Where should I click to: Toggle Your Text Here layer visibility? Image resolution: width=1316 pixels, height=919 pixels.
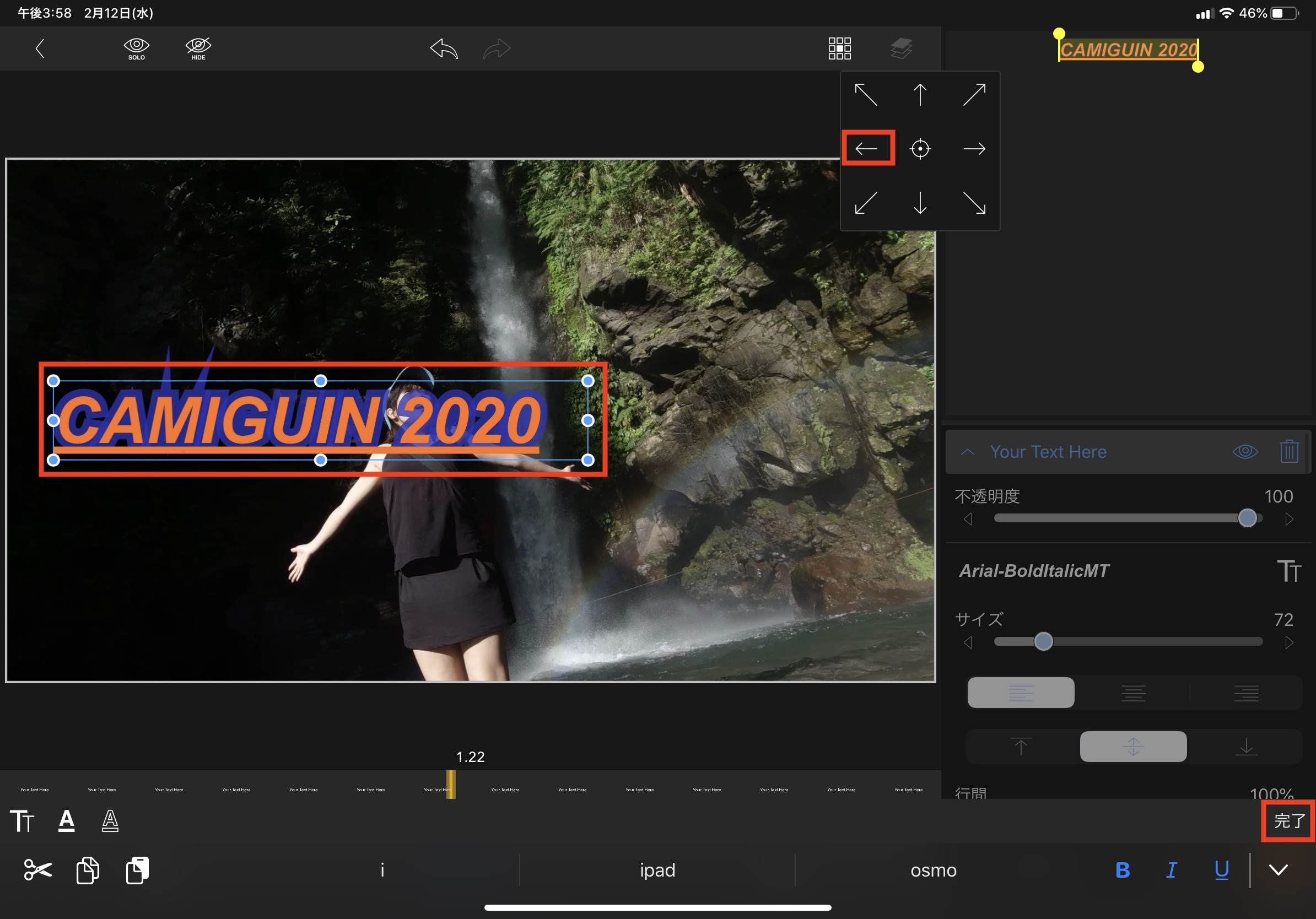pyautogui.click(x=1245, y=451)
